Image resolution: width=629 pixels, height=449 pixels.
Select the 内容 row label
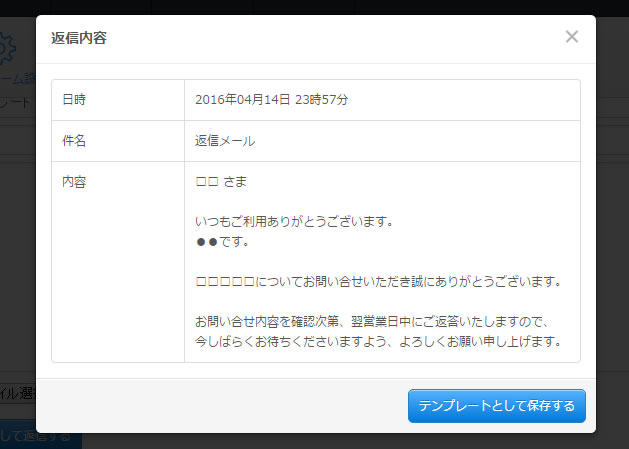[x=74, y=182]
